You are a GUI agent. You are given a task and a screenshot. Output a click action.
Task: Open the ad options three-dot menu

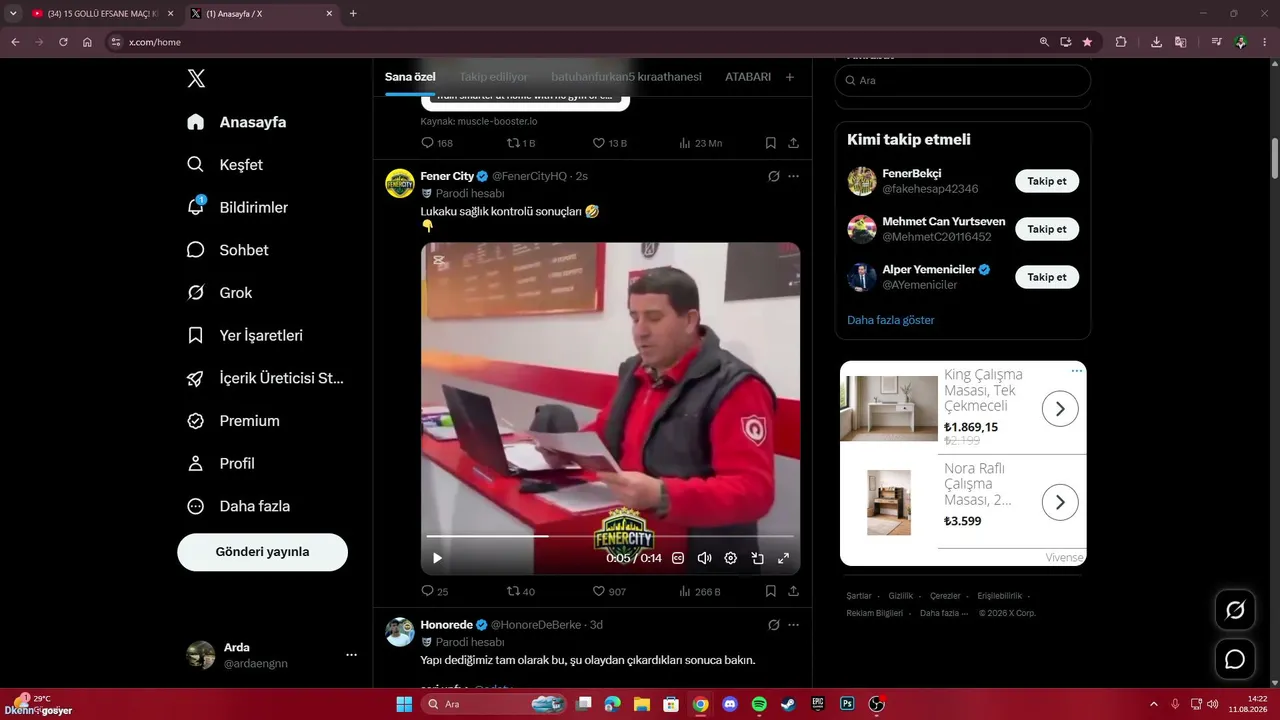pos(1077,371)
